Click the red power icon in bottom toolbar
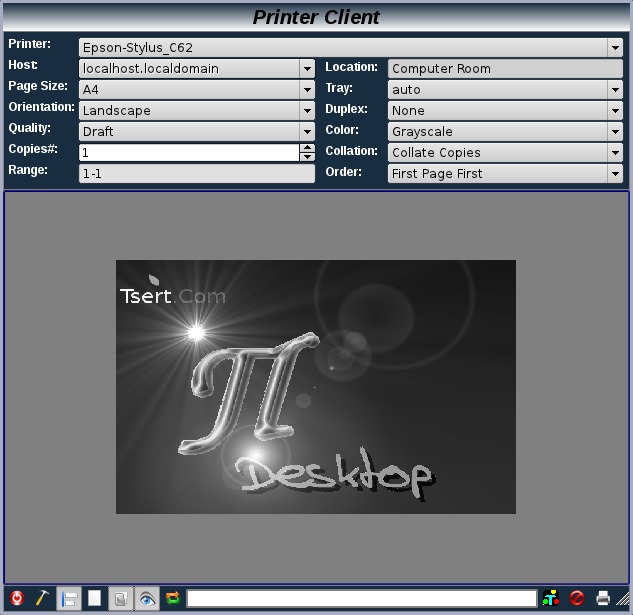Image resolution: width=633 pixels, height=615 pixels. tap(17, 598)
